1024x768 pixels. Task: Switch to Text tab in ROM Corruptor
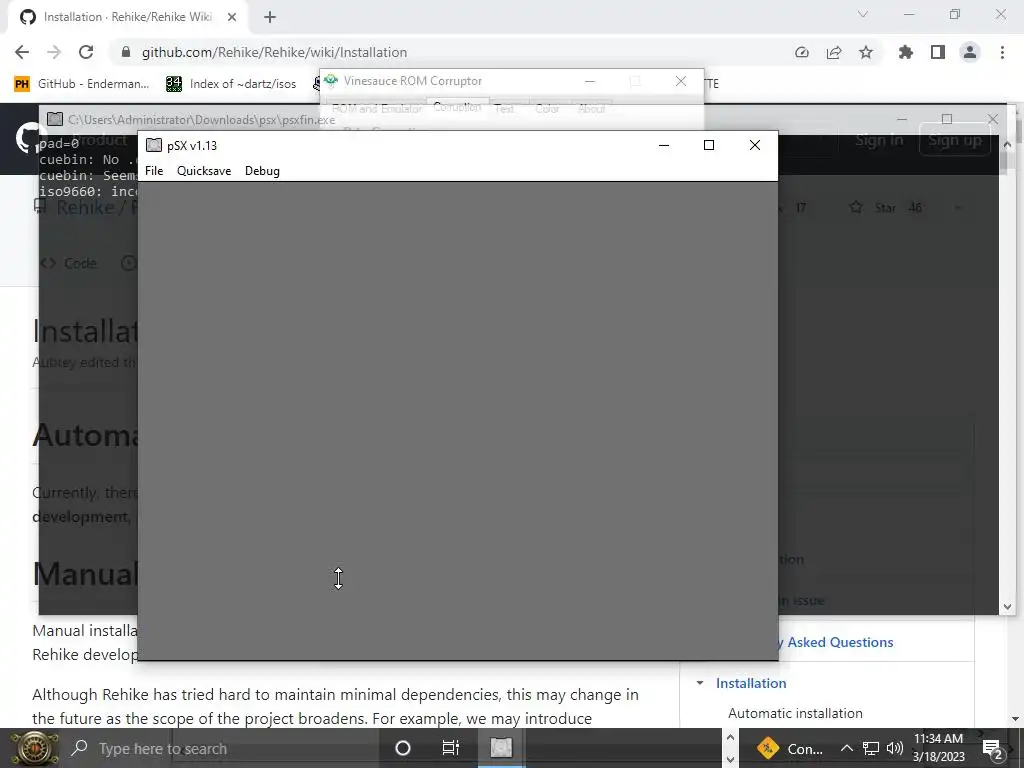pyautogui.click(x=504, y=109)
